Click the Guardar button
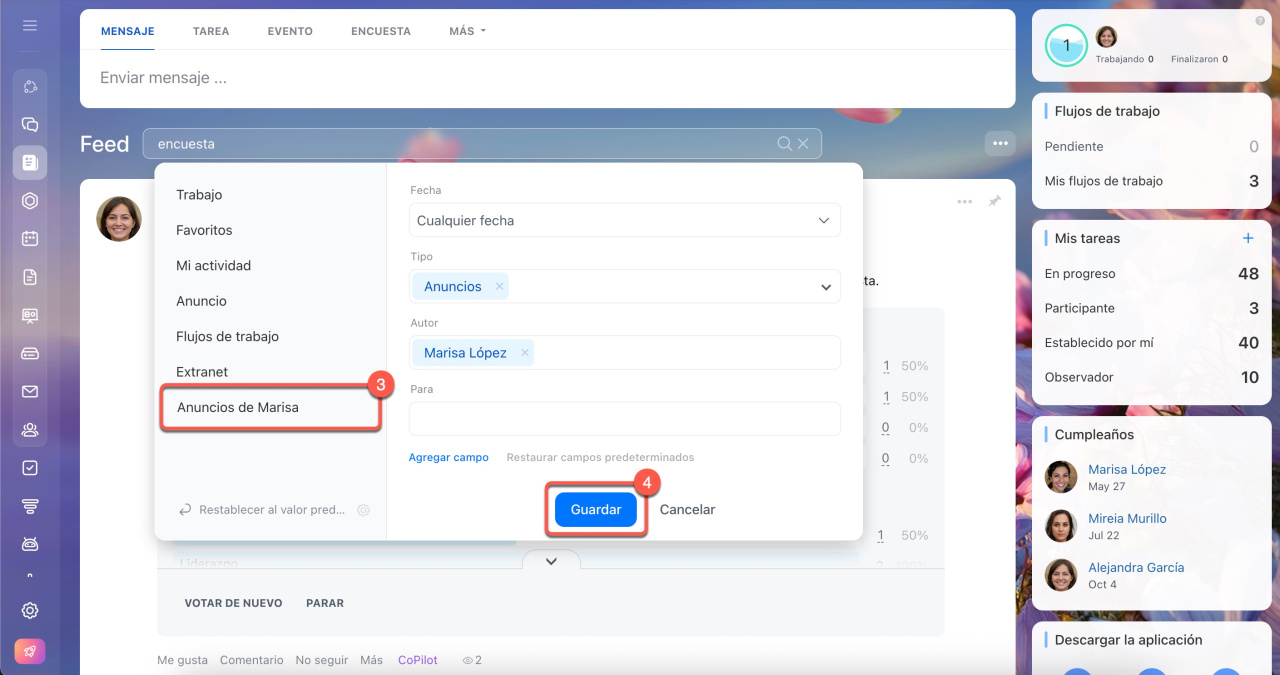This screenshot has height=675, width=1280. pos(596,510)
